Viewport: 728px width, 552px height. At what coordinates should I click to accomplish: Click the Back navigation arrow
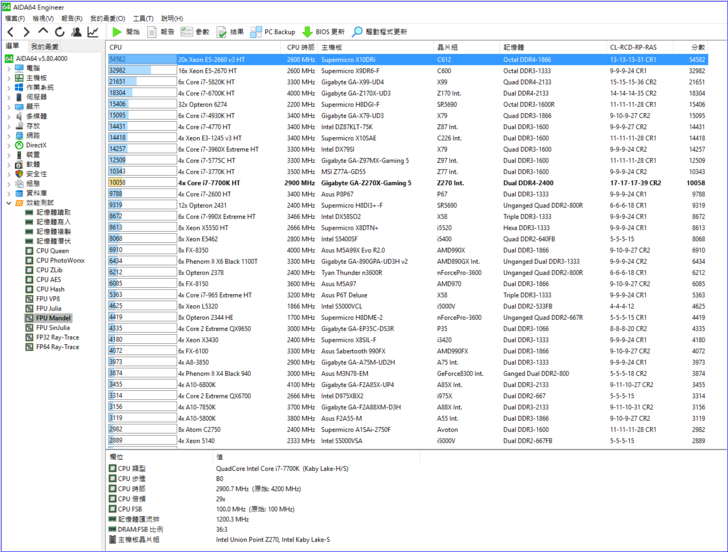click(x=10, y=32)
